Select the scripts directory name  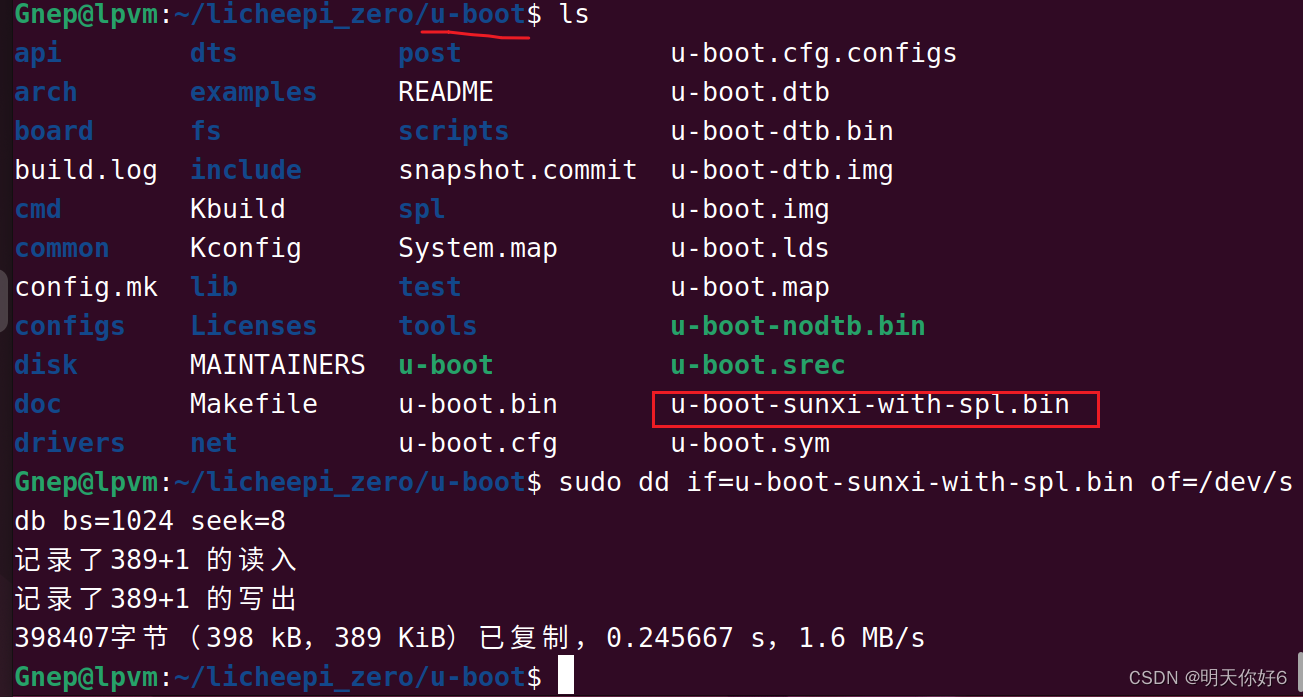tap(453, 130)
